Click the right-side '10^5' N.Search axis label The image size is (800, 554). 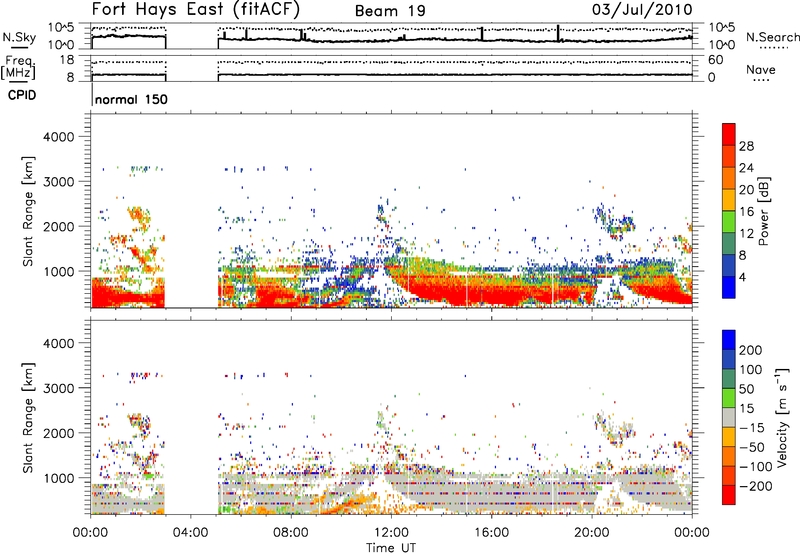(x=721, y=28)
